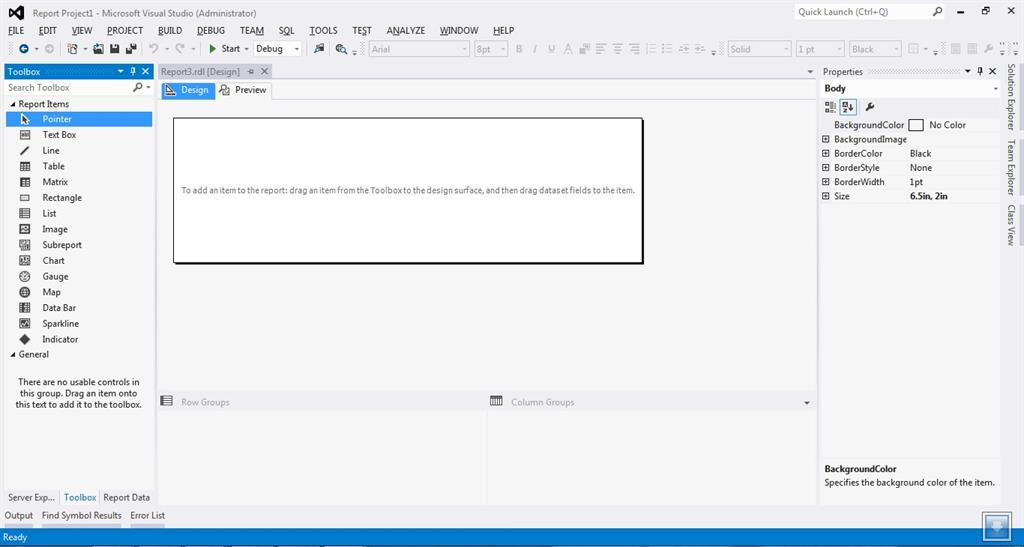The height and width of the screenshot is (547, 1024).
Task: Click the Categorized view icon in Properties
Action: tap(830, 106)
